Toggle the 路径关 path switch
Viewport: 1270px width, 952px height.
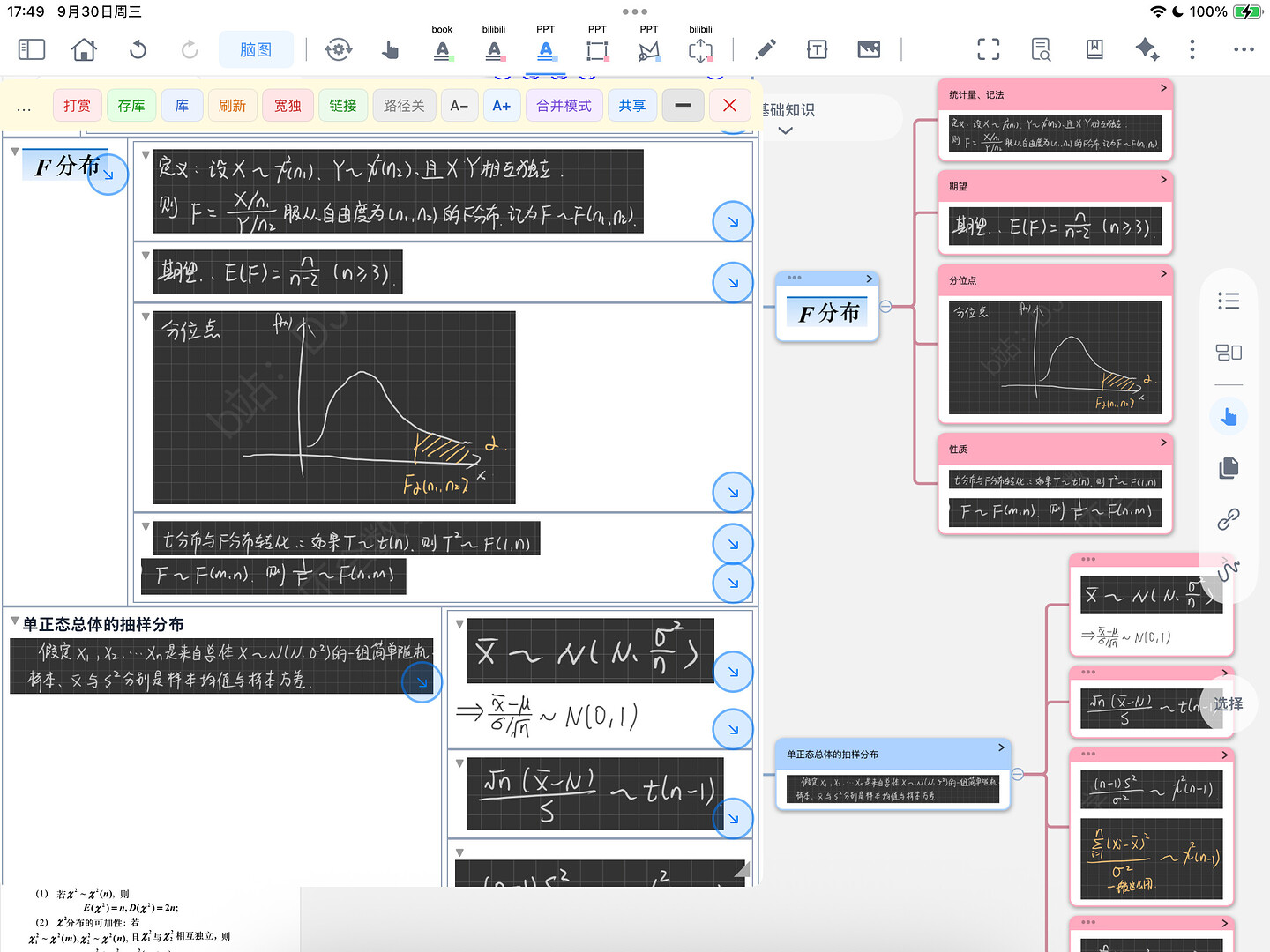coord(404,106)
